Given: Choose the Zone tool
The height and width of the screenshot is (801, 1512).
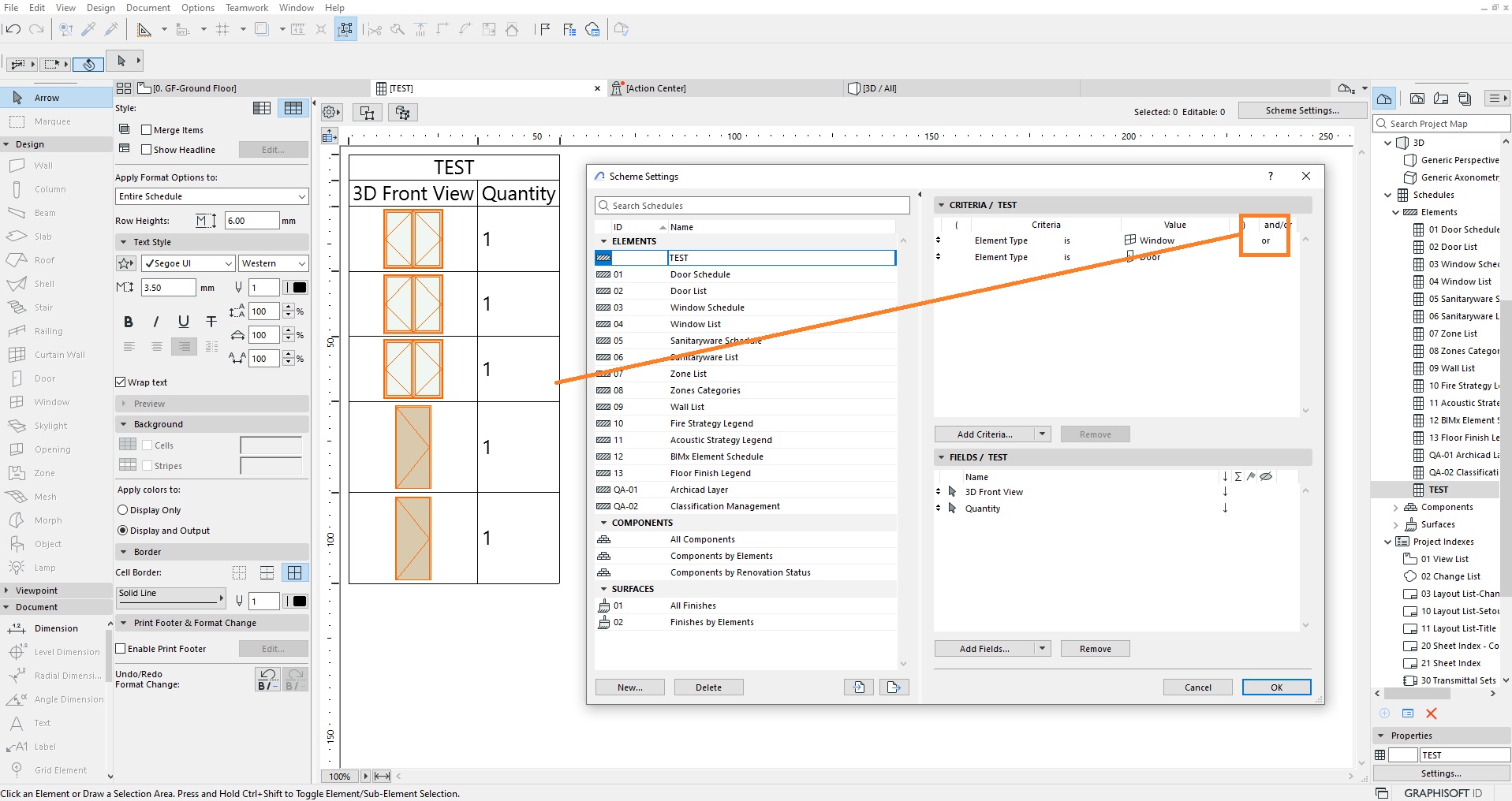Looking at the screenshot, I should 56,473.
